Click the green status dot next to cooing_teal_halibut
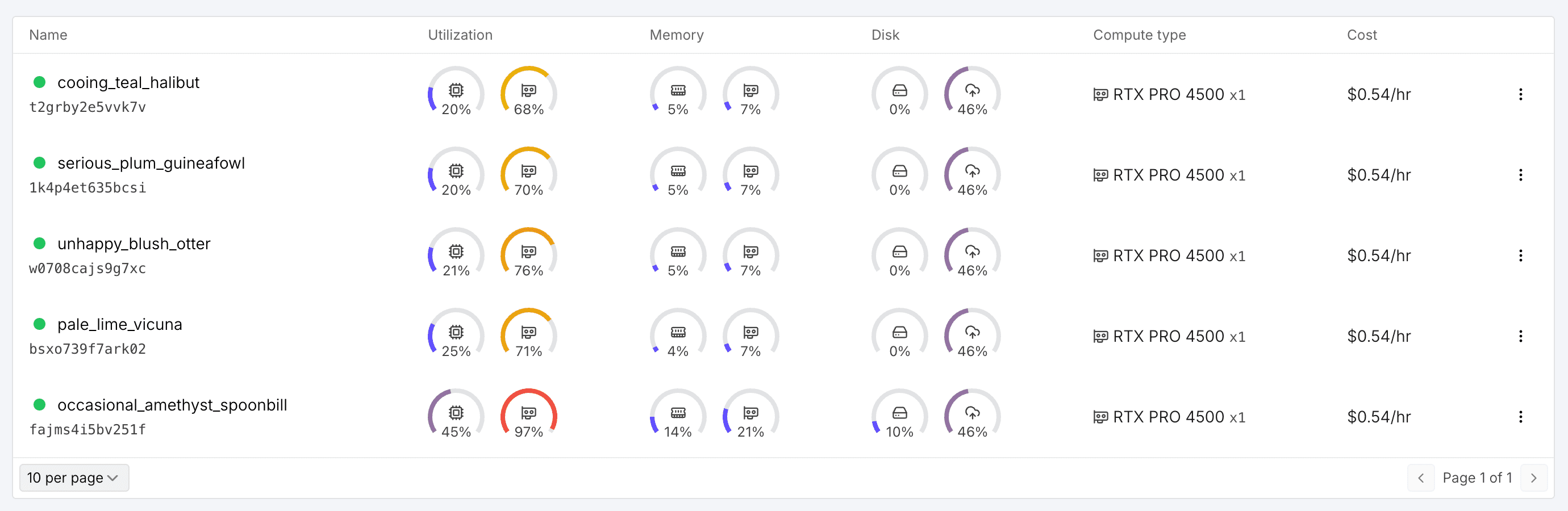1568x511 pixels. pos(40,83)
